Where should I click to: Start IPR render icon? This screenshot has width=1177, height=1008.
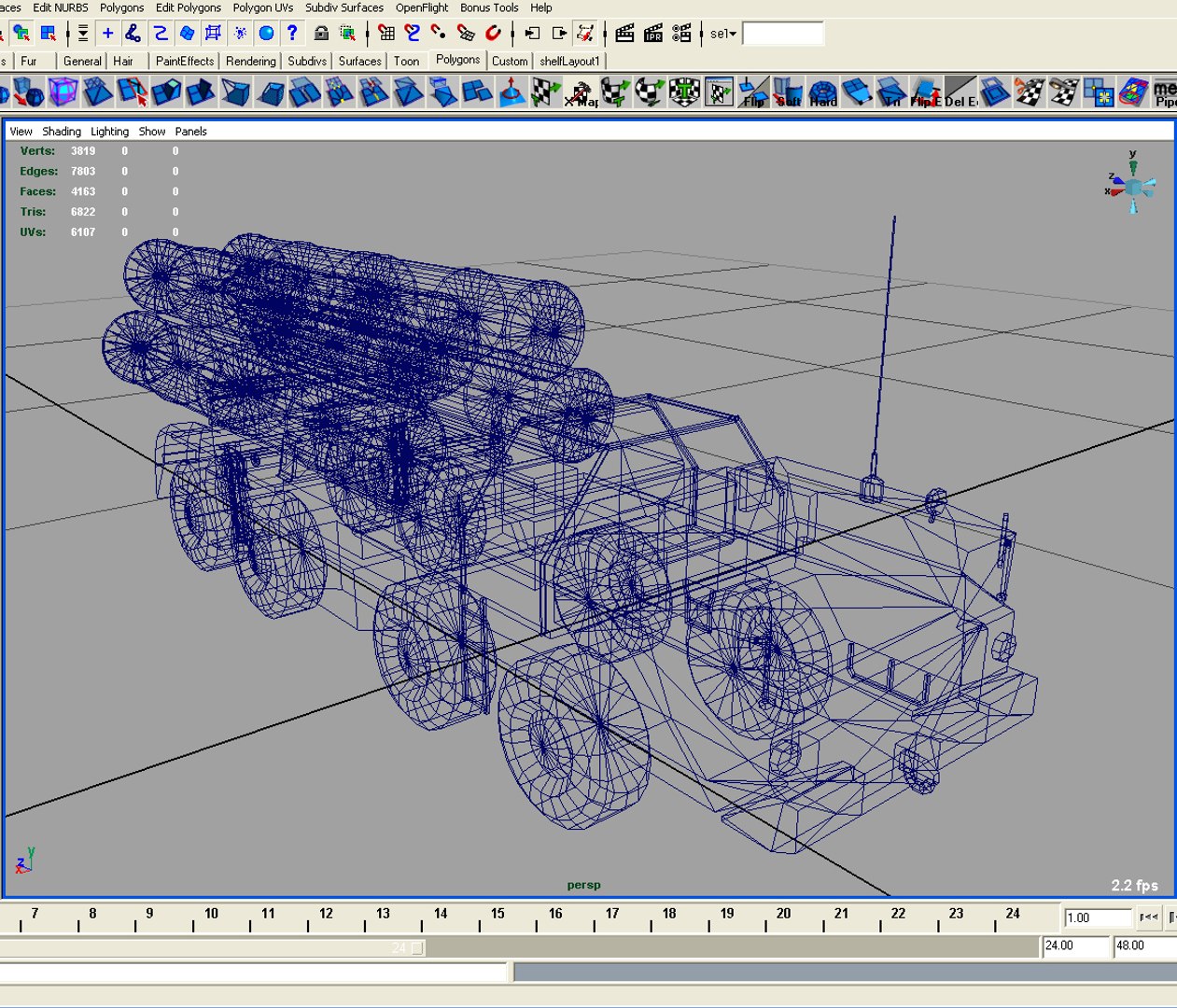tap(653, 34)
